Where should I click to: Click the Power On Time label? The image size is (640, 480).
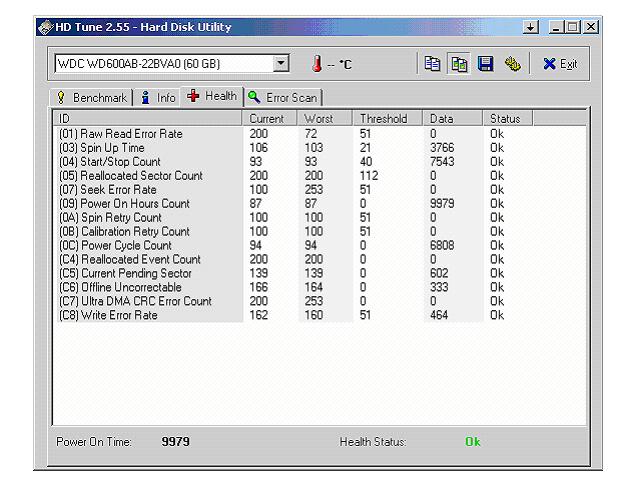tap(94, 442)
